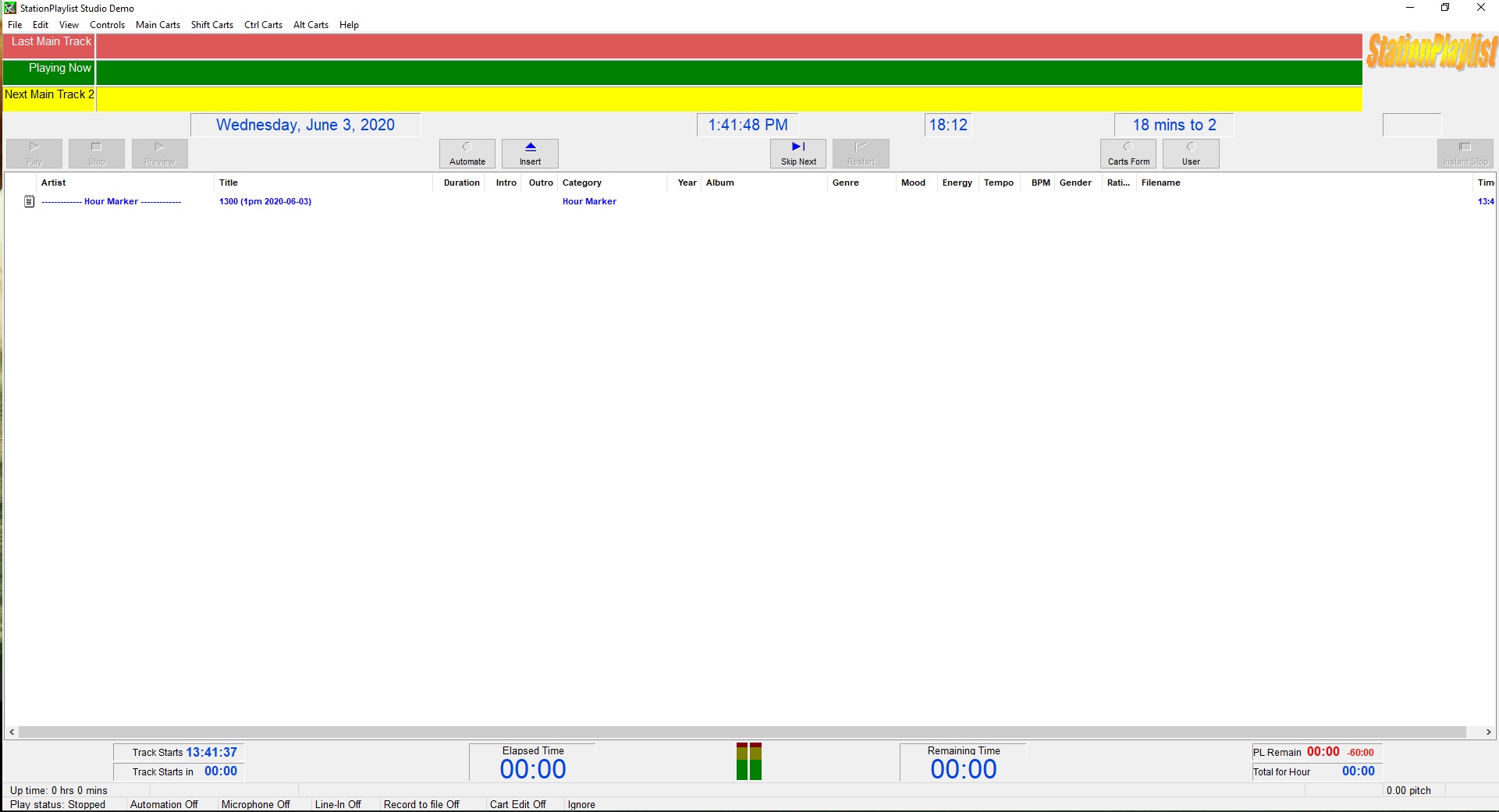This screenshot has height=812, width=1499.
Task: Sort playlist by Duration column header
Action: point(461,183)
